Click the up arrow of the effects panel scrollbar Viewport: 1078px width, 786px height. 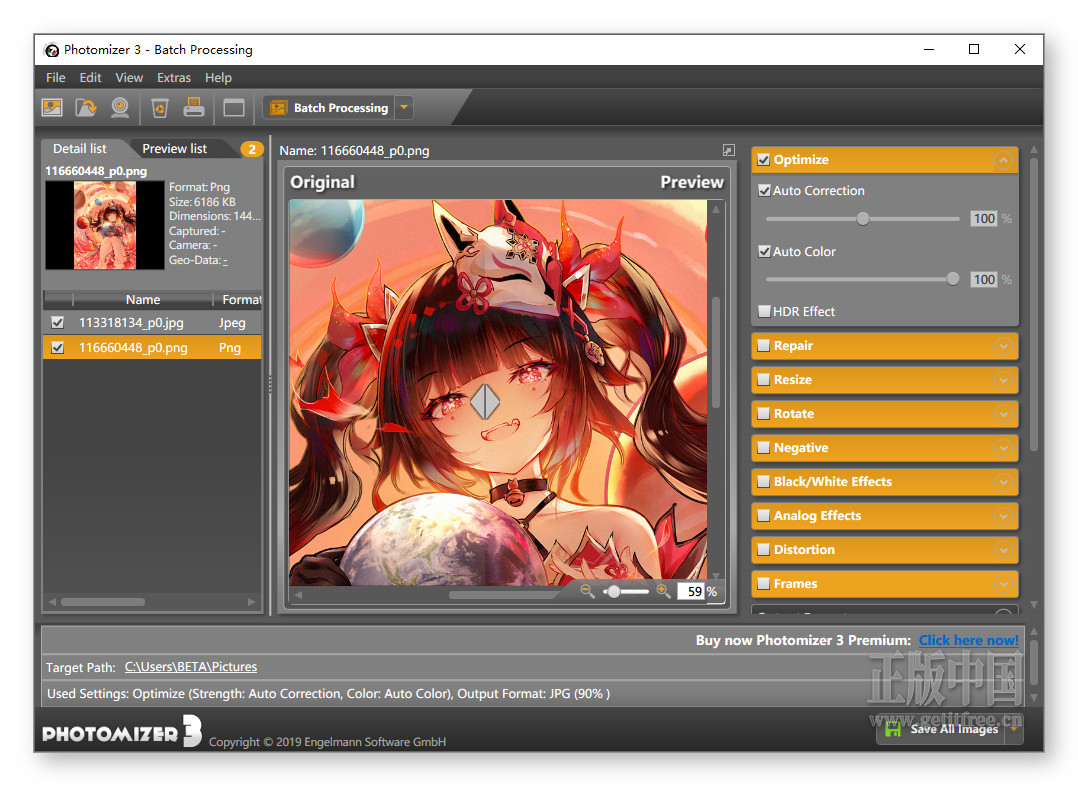point(1033,149)
